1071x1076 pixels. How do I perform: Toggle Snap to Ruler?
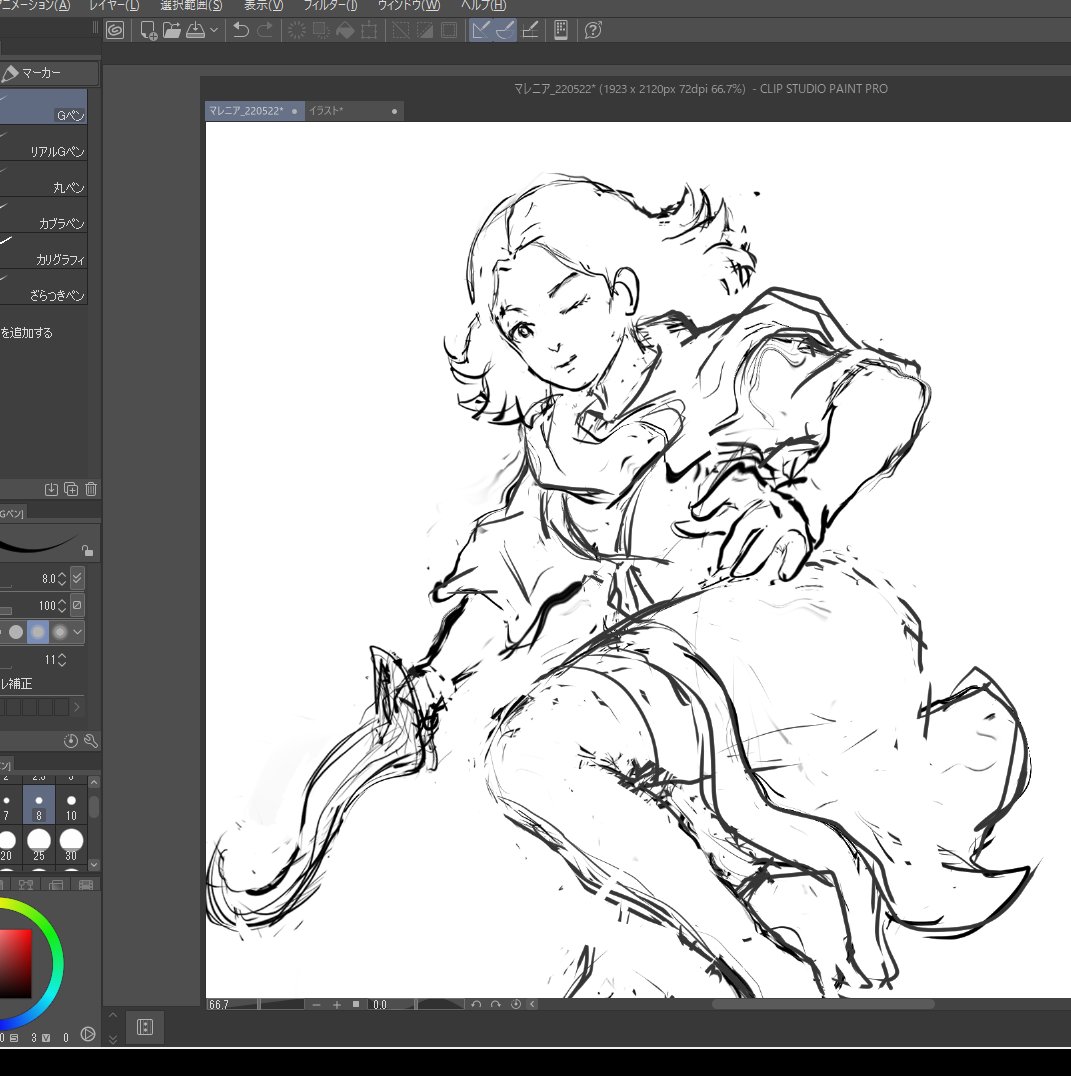[481, 30]
